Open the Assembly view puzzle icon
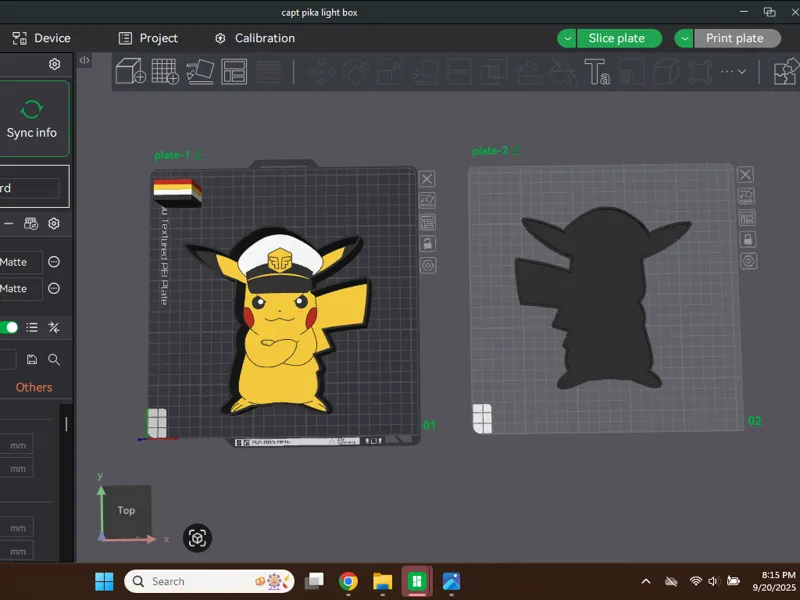800x600 pixels. coord(786,71)
